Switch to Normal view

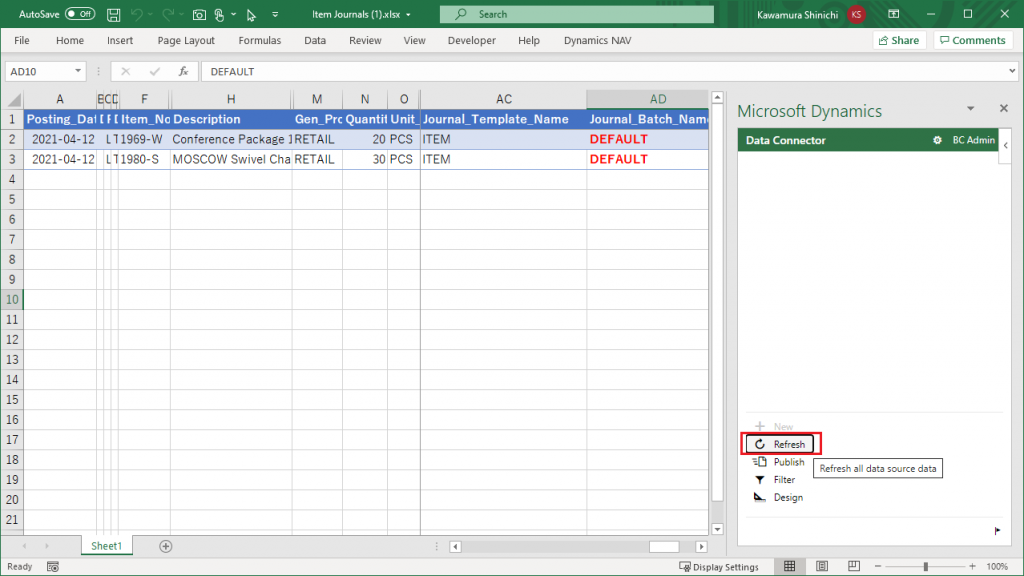(x=790, y=566)
